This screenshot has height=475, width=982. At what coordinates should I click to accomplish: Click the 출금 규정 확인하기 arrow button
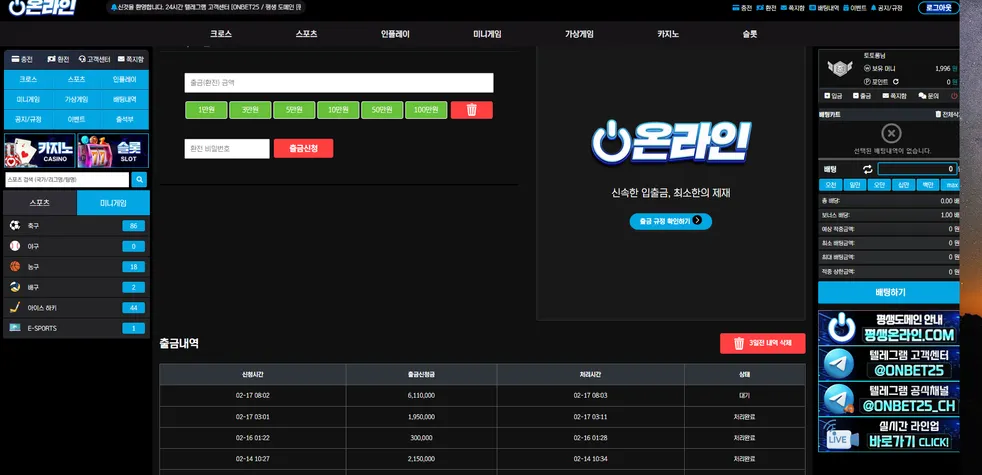[671, 221]
